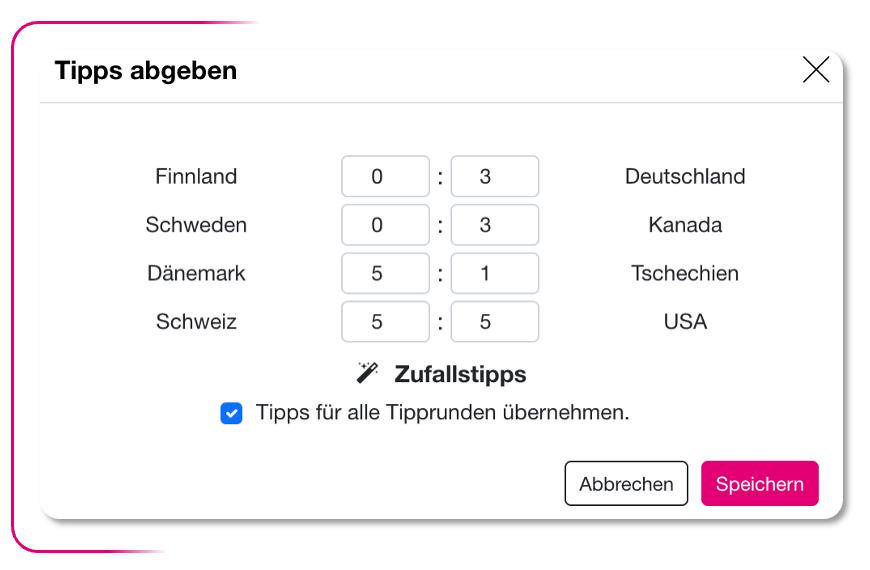Click the Schweiz team name
870x570 pixels.
coord(196,322)
